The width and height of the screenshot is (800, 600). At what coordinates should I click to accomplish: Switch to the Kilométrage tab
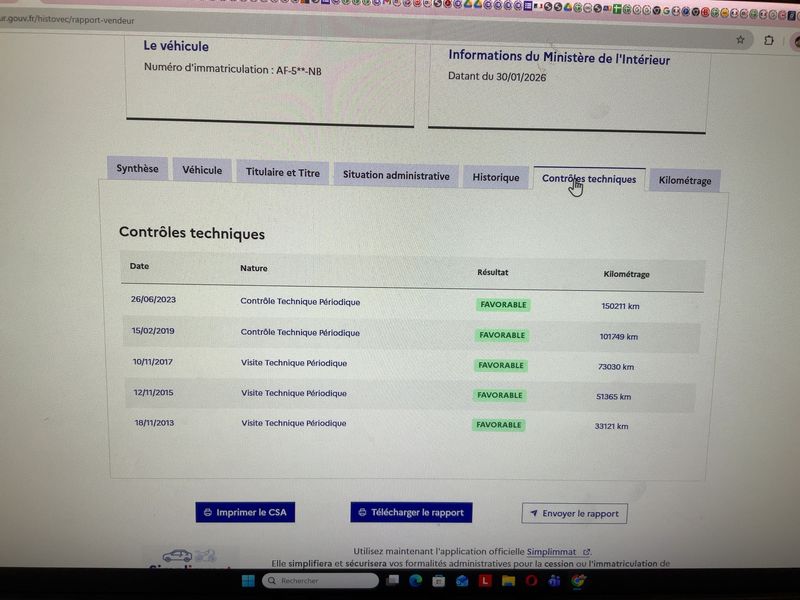685,181
